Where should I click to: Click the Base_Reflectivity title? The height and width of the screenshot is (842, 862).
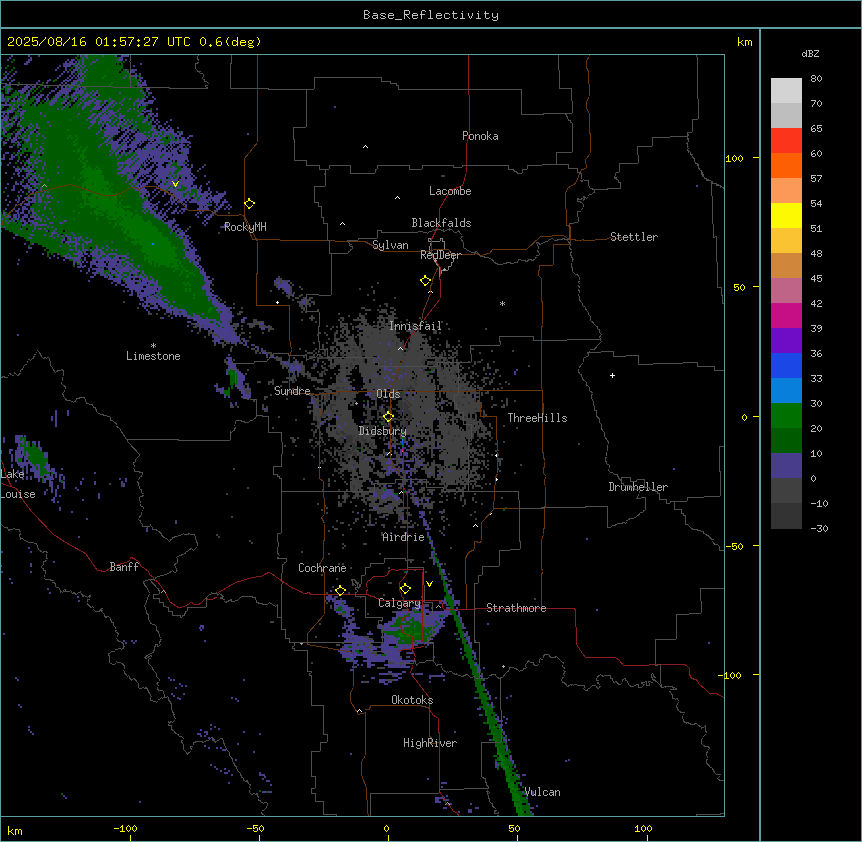[431, 15]
